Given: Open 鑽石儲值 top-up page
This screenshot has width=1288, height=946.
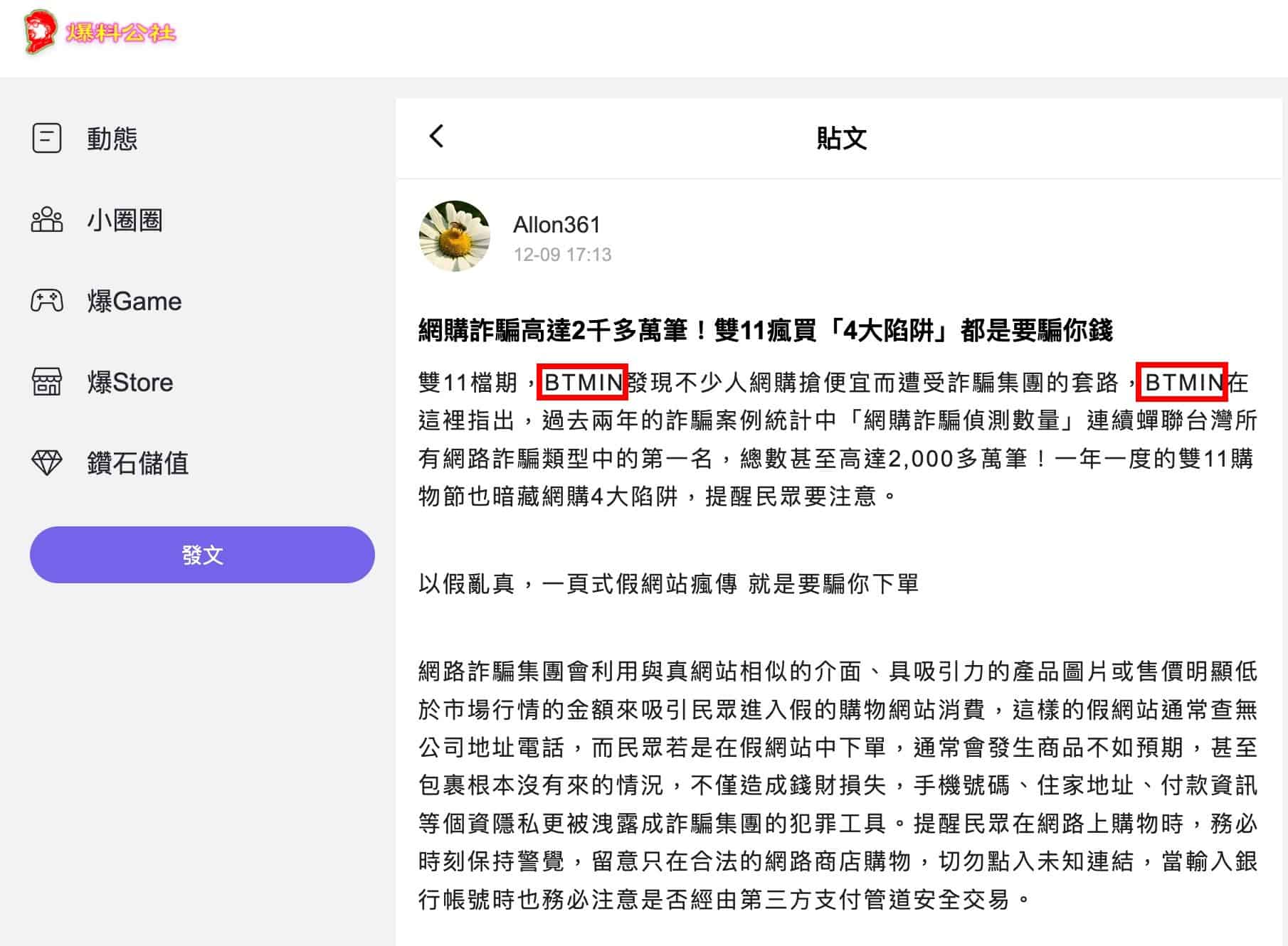Looking at the screenshot, I should (x=138, y=463).
